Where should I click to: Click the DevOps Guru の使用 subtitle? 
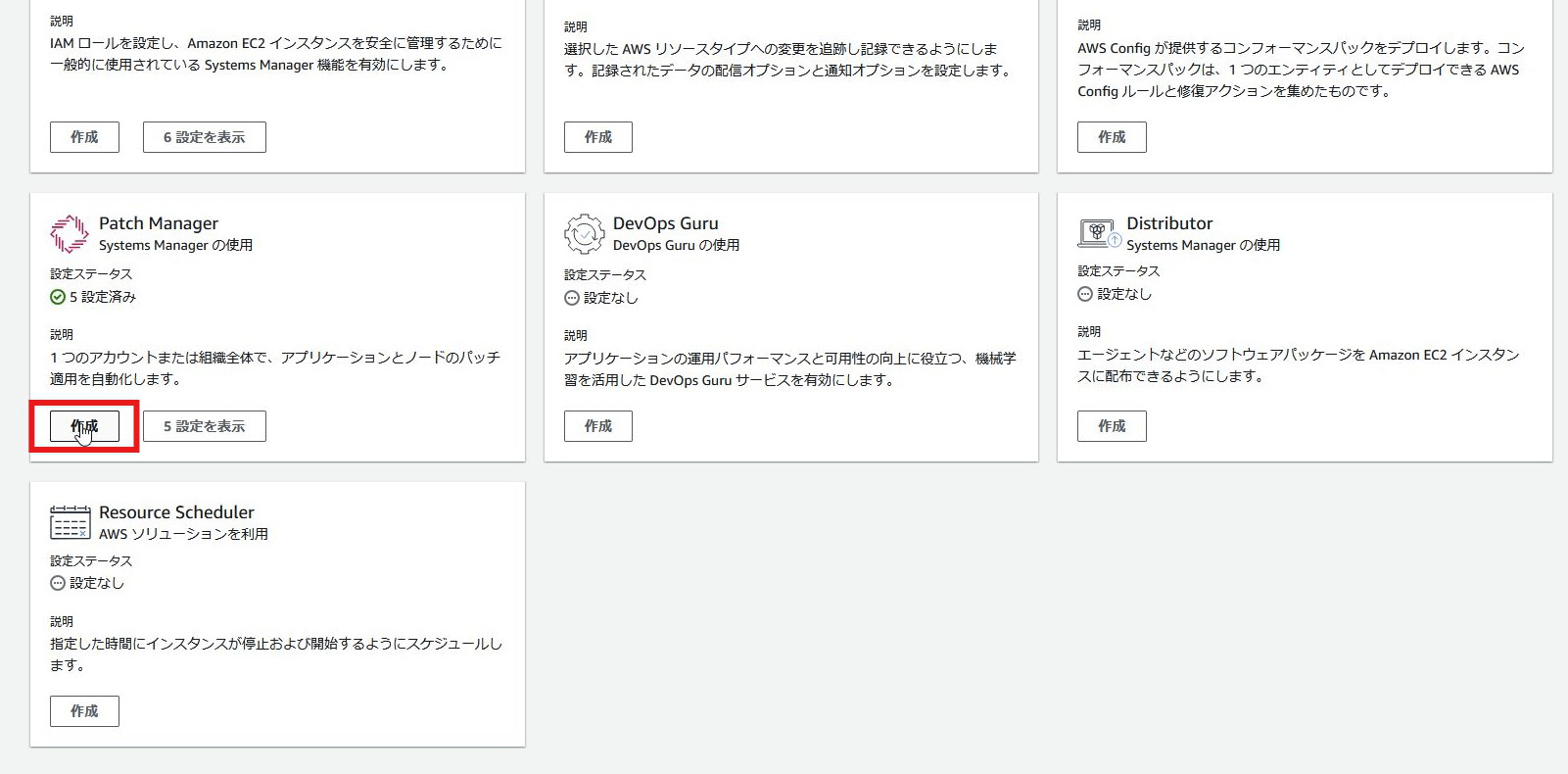pos(676,245)
